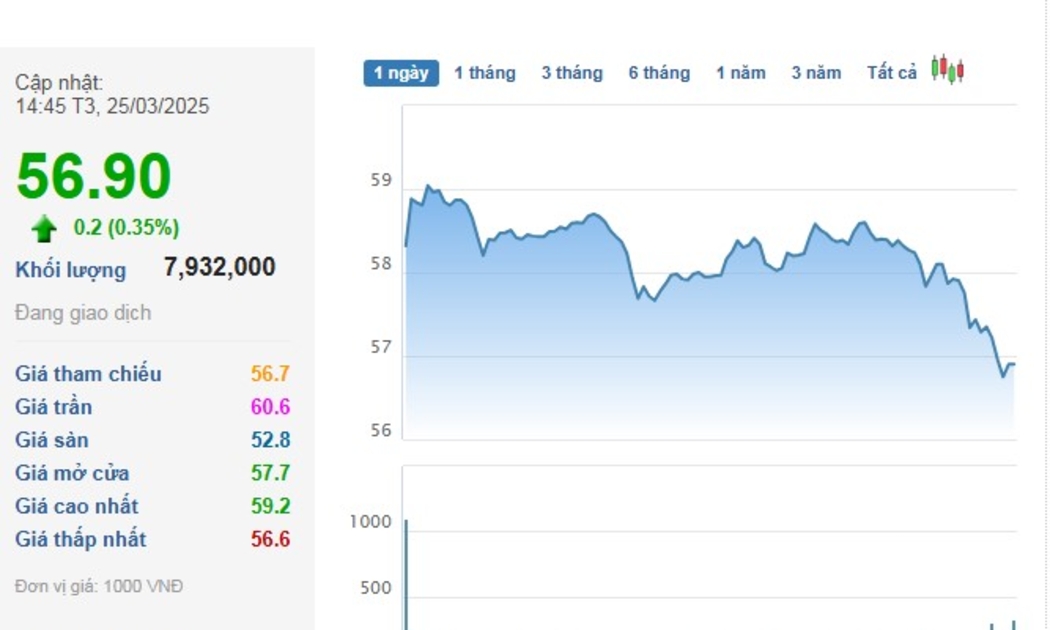
Task: Switch to the 1 tháng range
Action: [485, 73]
